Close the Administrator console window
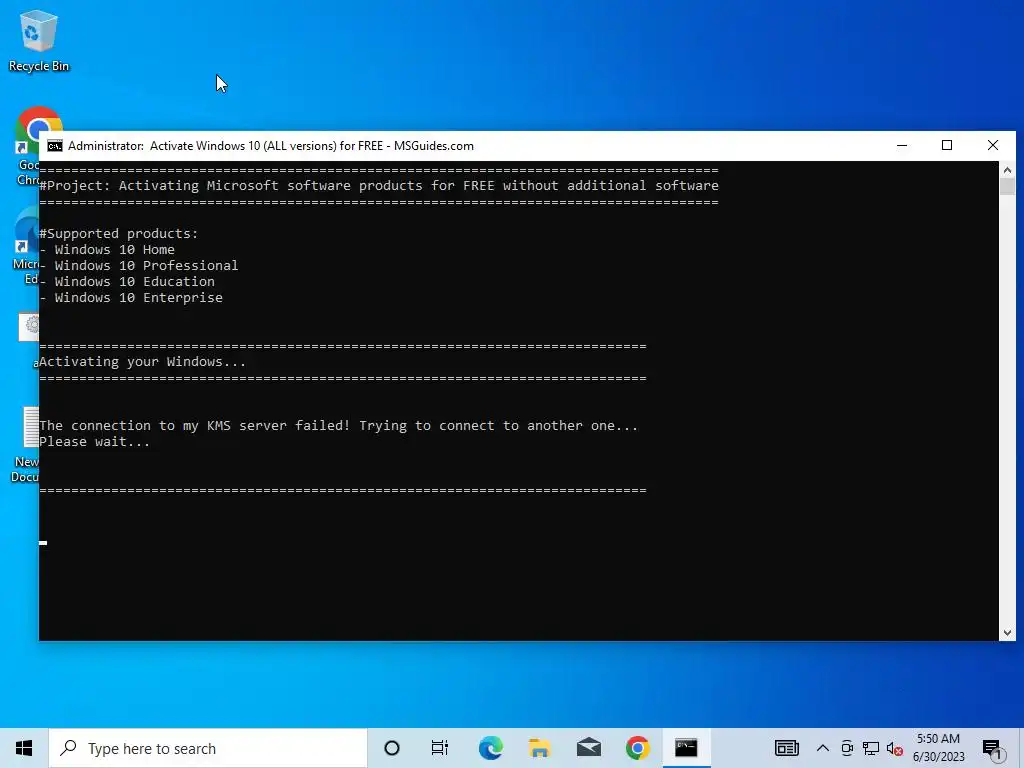Screen dimensions: 1024x768 [x=993, y=146]
